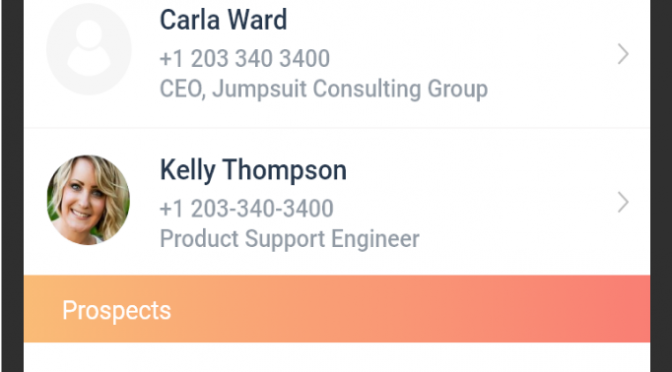Tap the hyphenated number +1 203-340-3400

pos(246,209)
